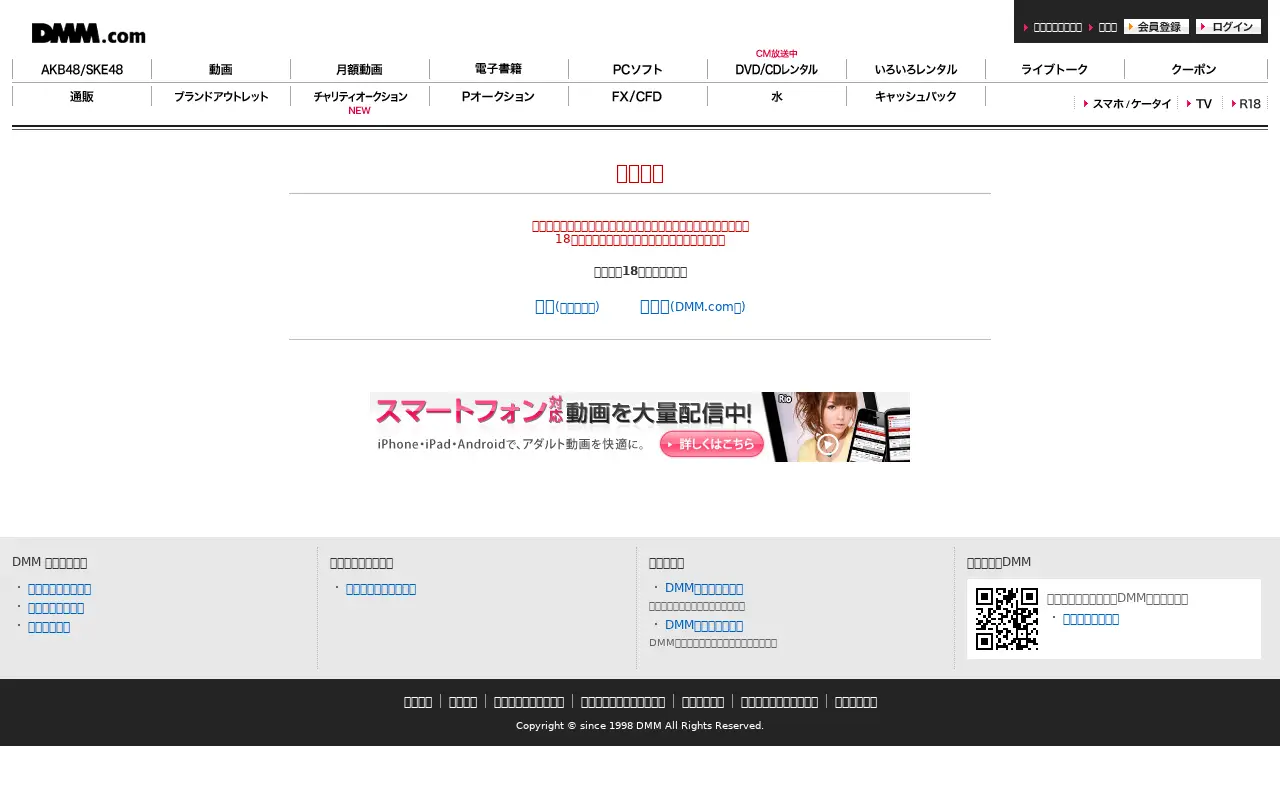Click the R18 link
Viewport: 1280px width, 800px height.
coord(1247,103)
